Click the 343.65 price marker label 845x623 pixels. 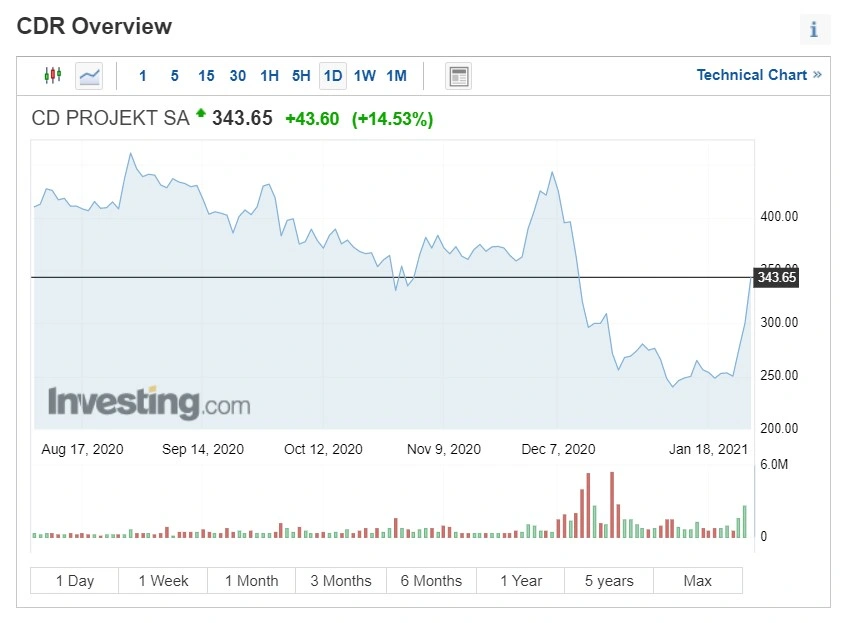coord(776,278)
